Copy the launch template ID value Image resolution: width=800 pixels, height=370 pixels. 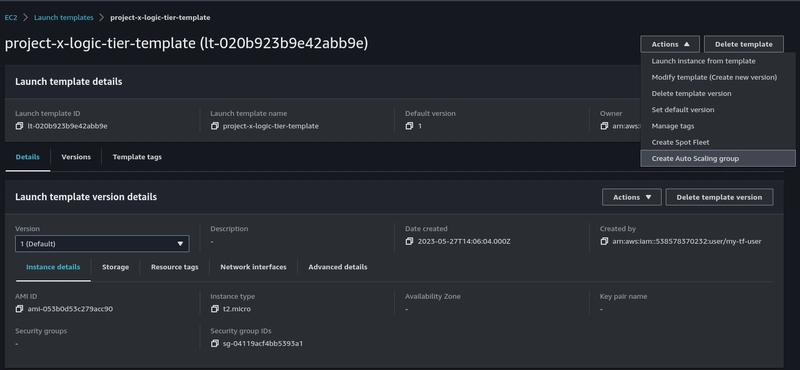(19, 126)
